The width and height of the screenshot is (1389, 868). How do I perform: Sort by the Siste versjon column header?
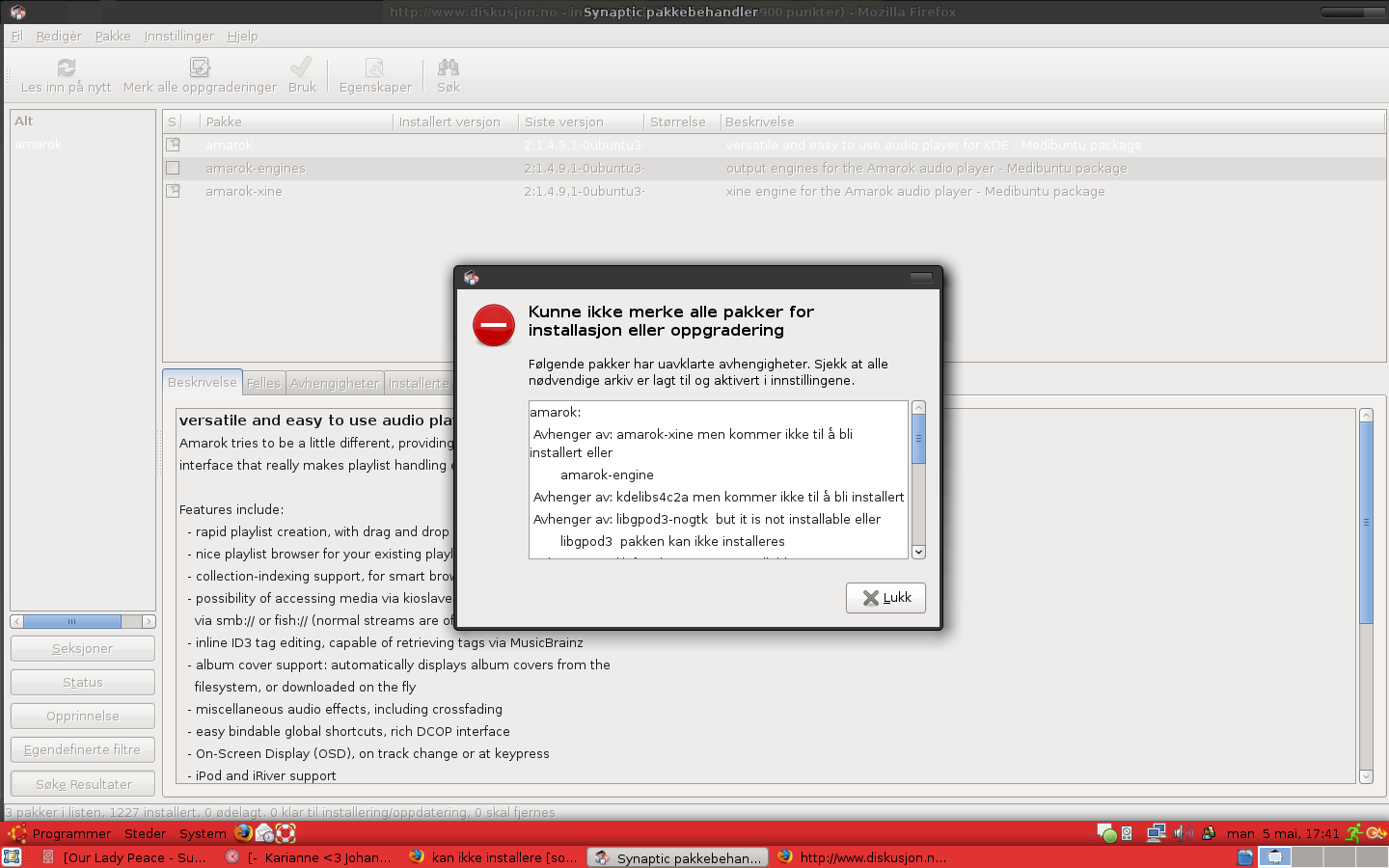[x=581, y=122]
